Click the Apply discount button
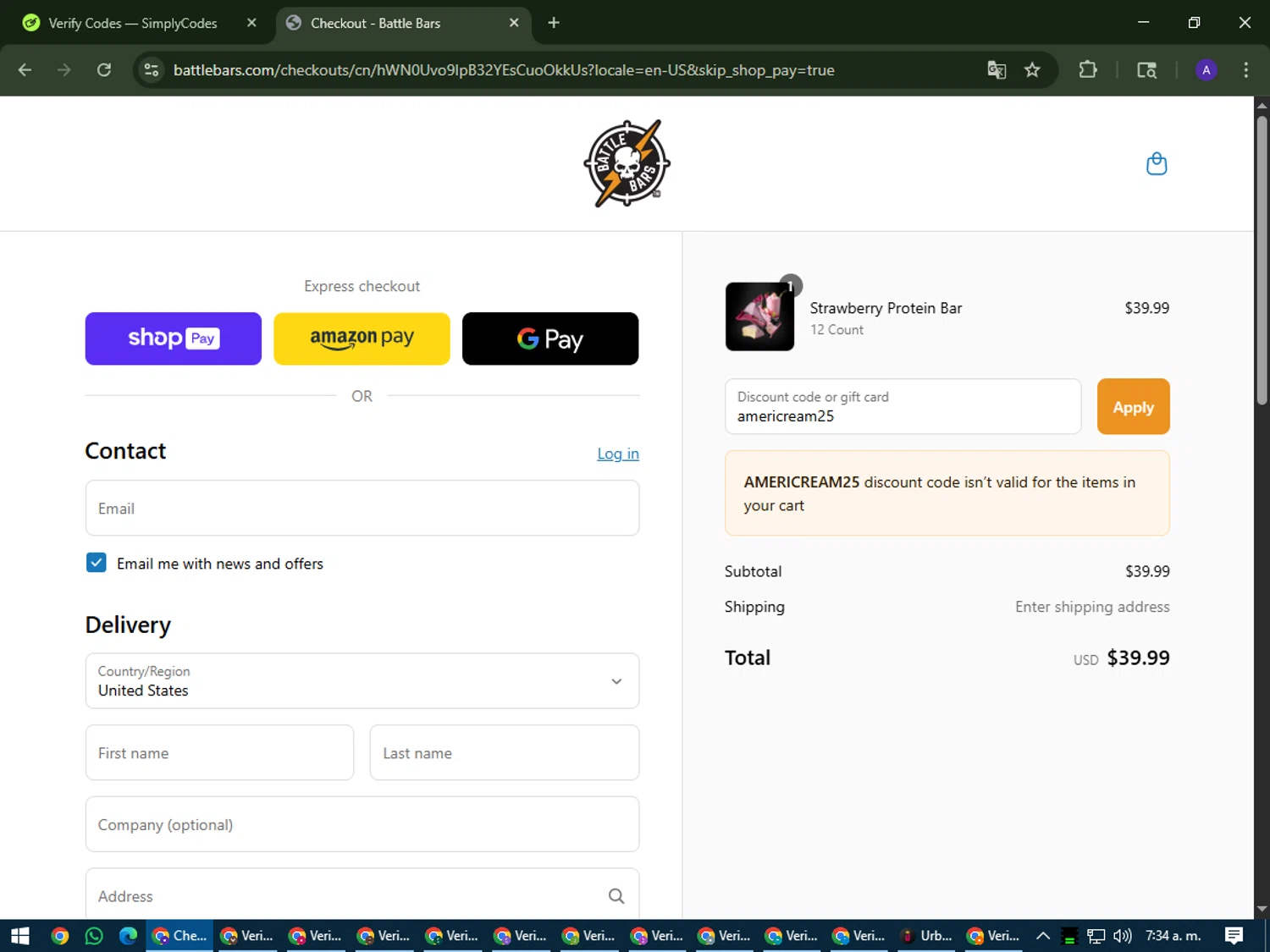 coord(1133,407)
